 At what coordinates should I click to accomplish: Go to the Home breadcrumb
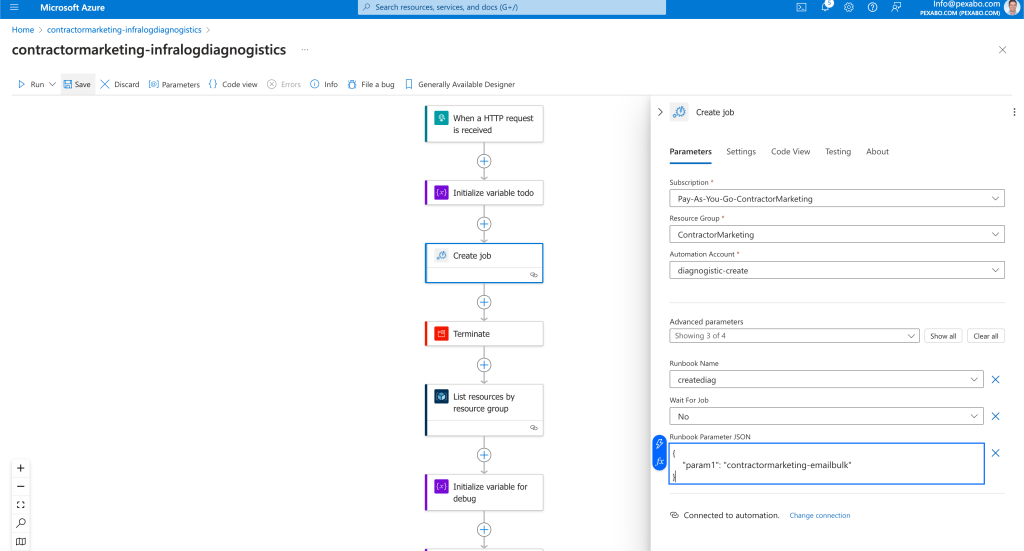23,30
